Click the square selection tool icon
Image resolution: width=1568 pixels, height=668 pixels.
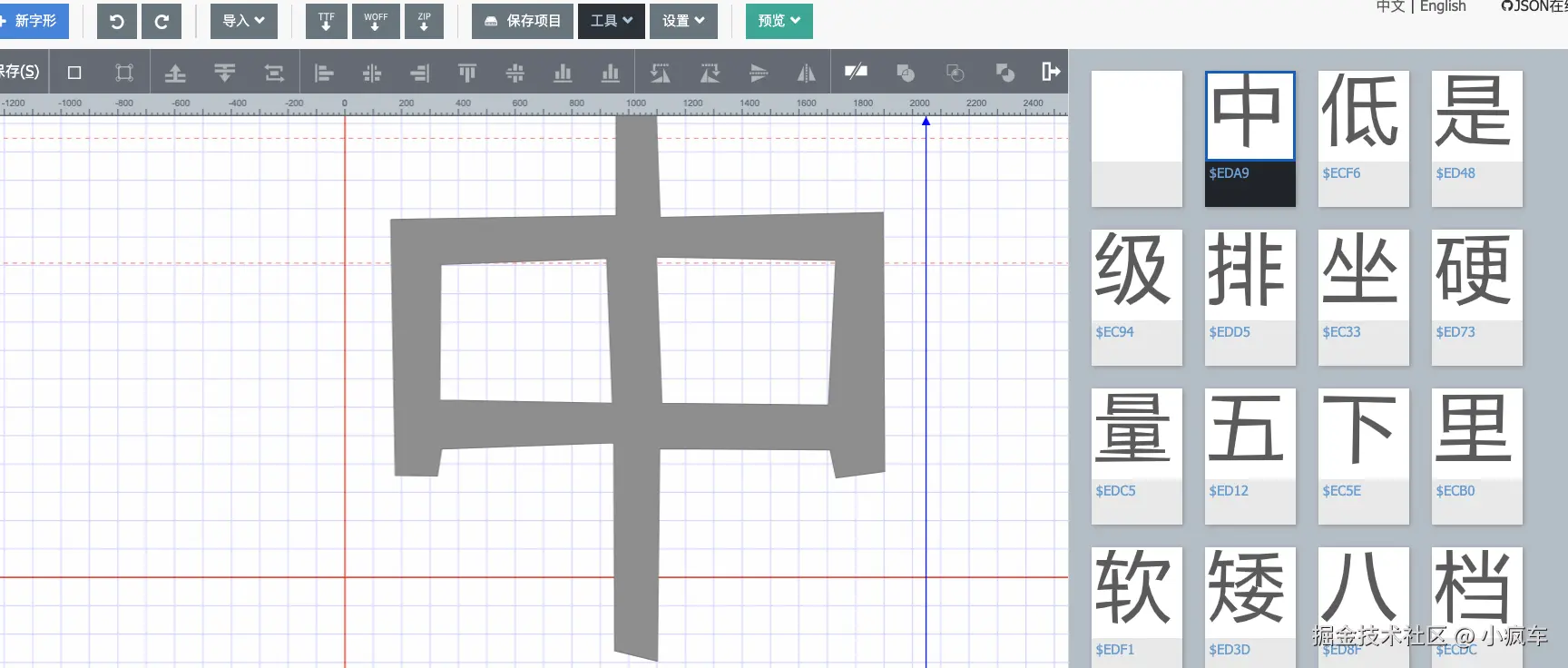pyautogui.click(x=74, y=73)
